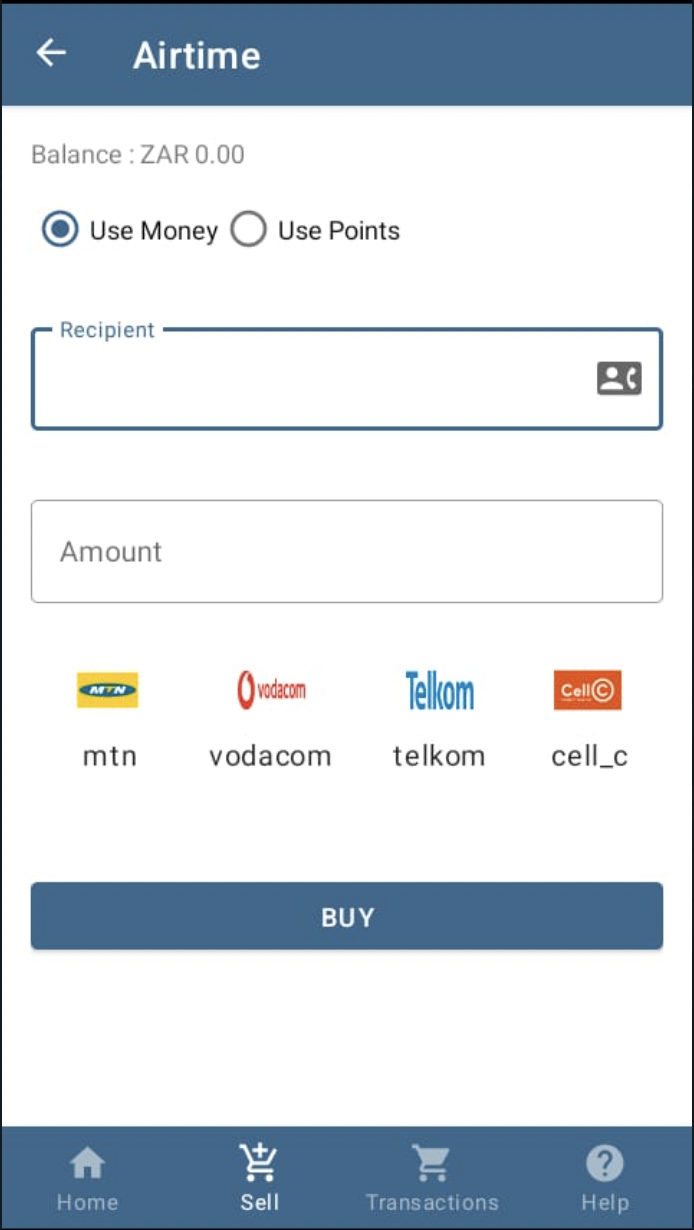Viewport: 694px width, 1230px height.
Task: Select the MTN network logo
Action: click(108, 690)
